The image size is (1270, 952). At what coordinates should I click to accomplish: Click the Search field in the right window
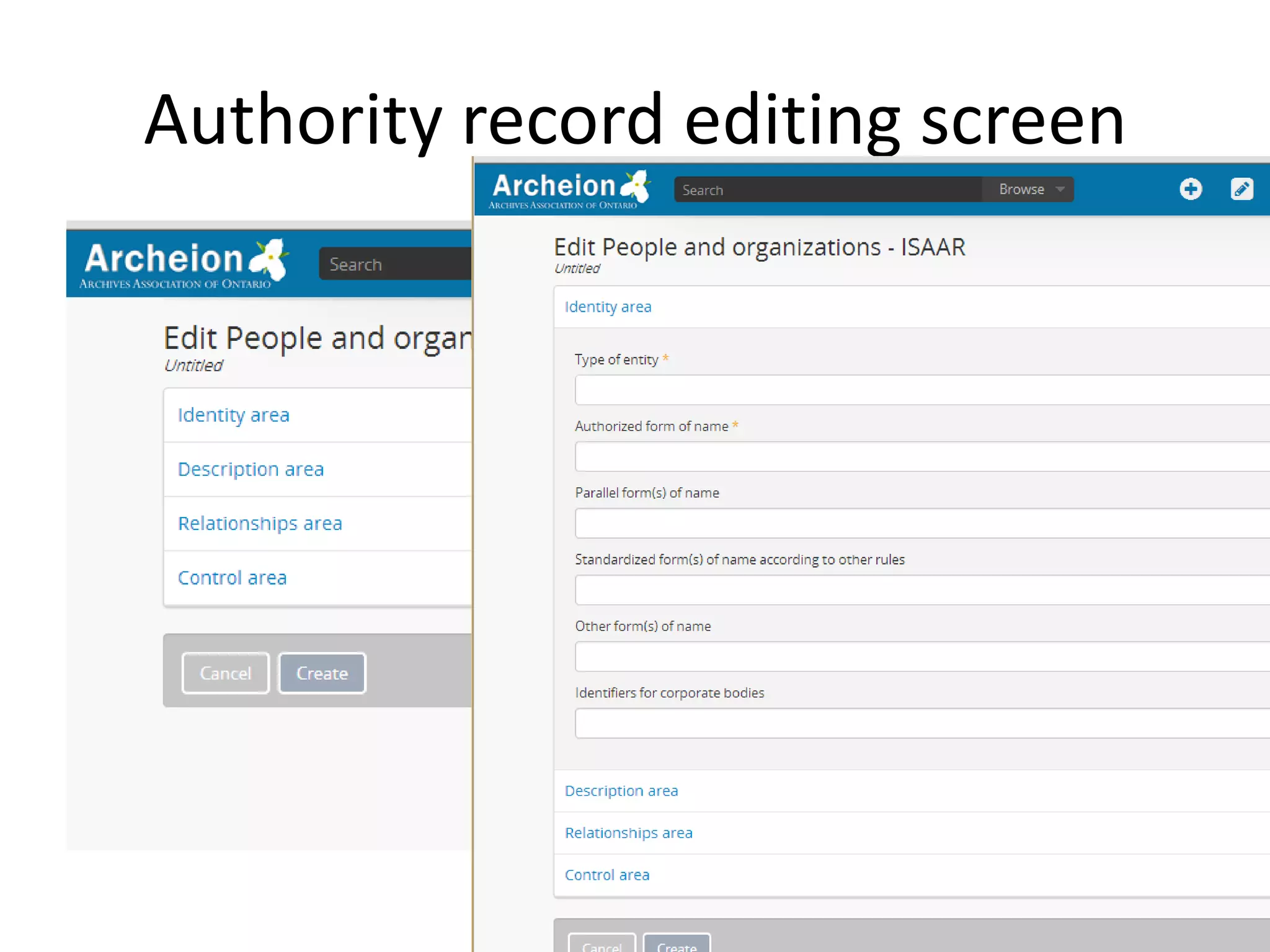tap(828, 190)
